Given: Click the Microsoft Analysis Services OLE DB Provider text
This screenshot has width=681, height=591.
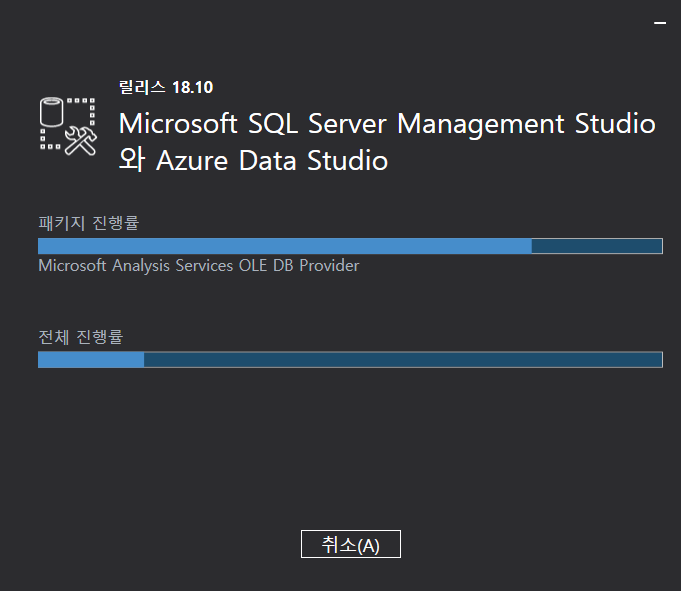Looking at the screenshot, I should 199,265.
